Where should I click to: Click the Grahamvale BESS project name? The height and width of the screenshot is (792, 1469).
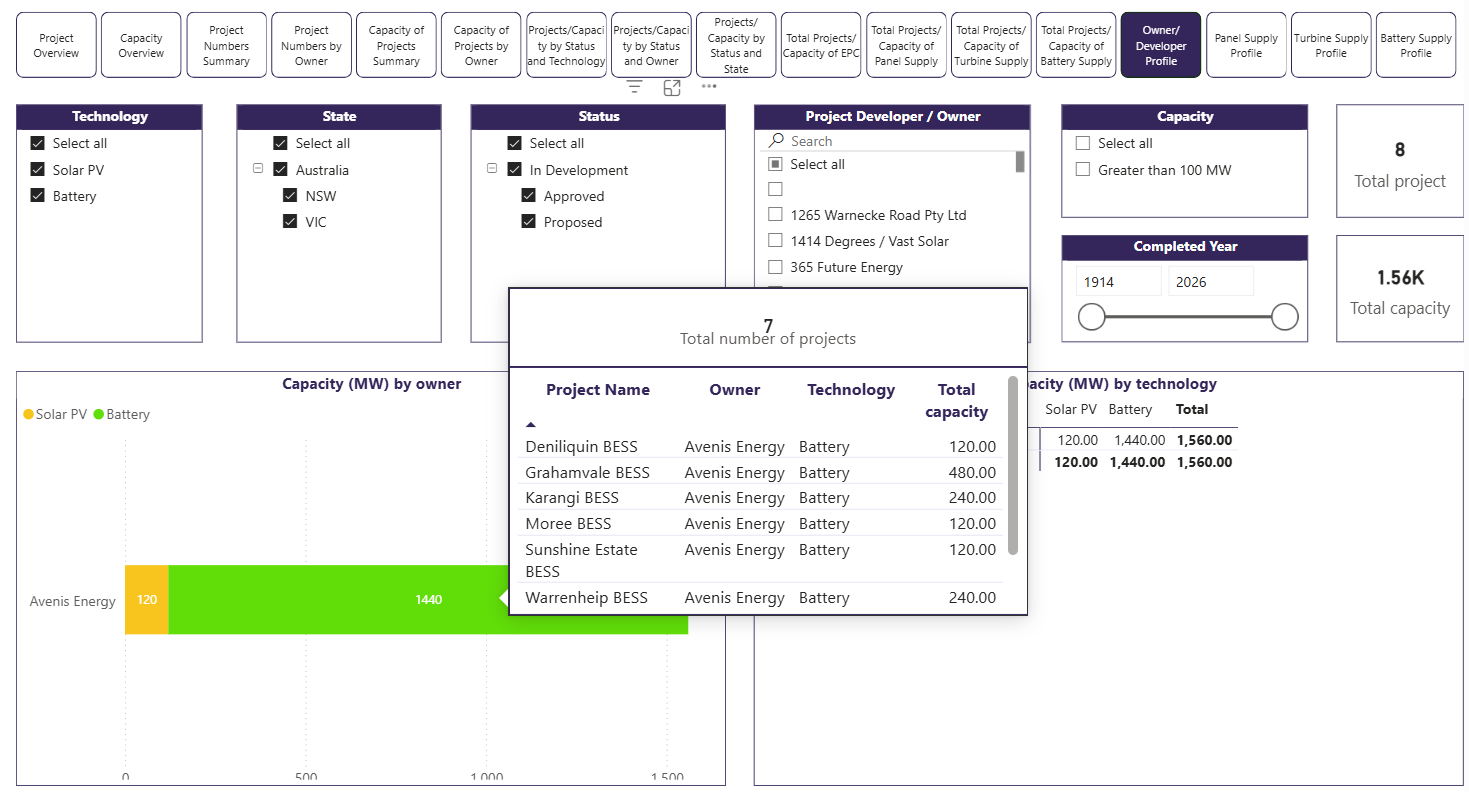[588, 473]
